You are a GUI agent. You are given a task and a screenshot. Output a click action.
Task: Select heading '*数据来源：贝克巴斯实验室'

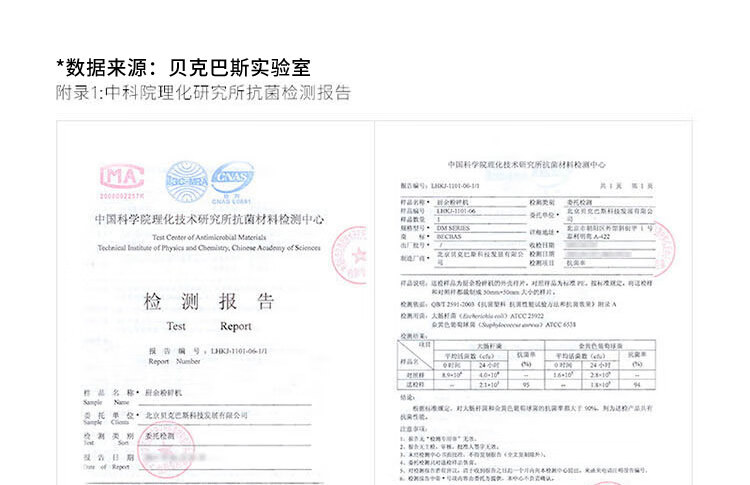coord(184,67)
